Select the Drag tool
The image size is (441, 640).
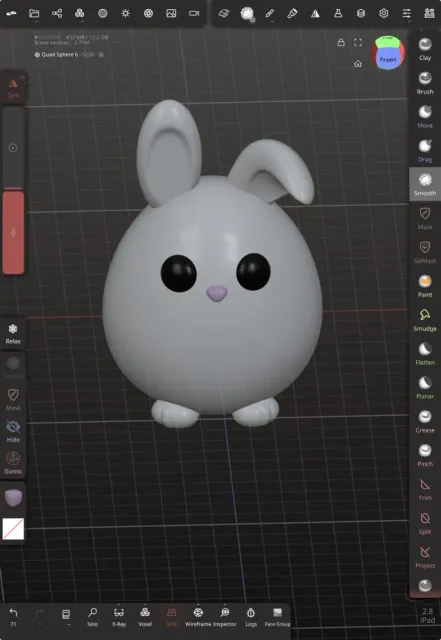point(425,150)
